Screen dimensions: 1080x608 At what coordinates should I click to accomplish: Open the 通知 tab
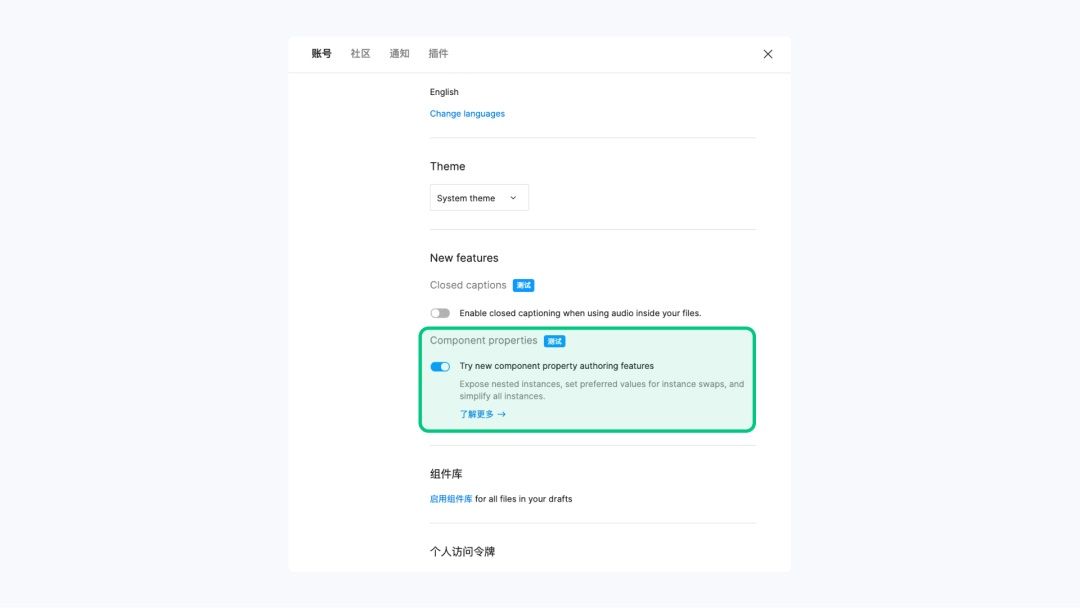[x=399, y=54]
